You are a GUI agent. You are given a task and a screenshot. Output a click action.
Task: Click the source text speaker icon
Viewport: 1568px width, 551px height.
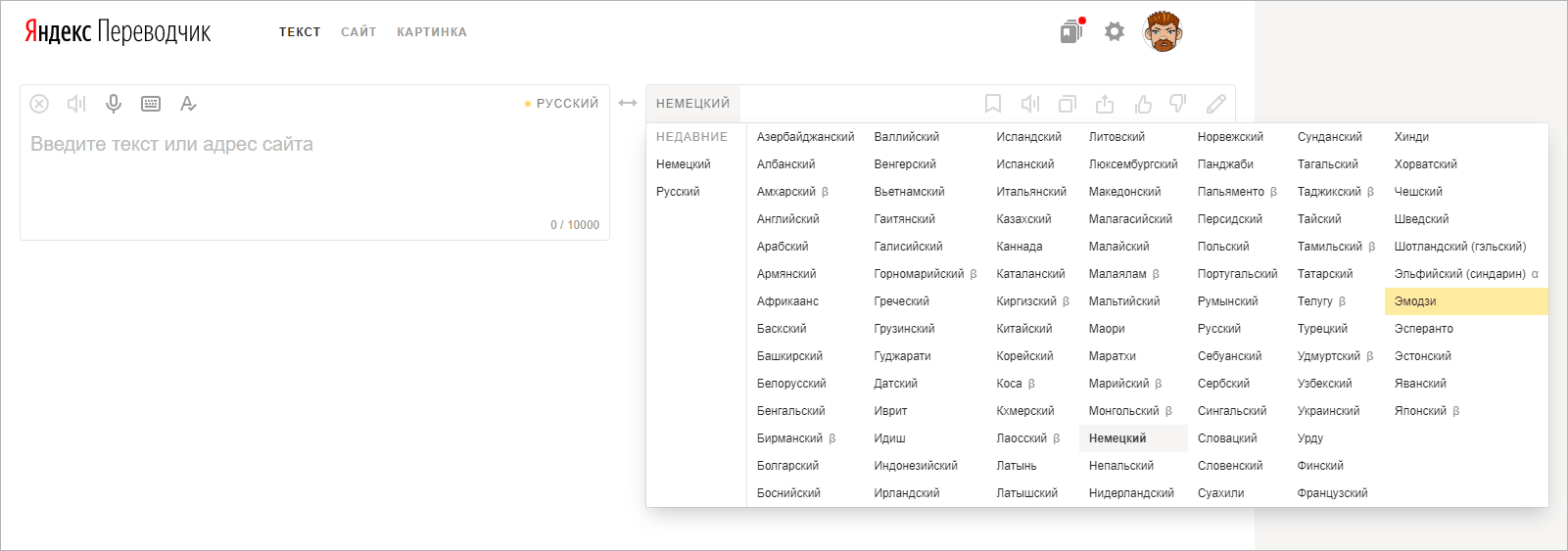[76, 104]
